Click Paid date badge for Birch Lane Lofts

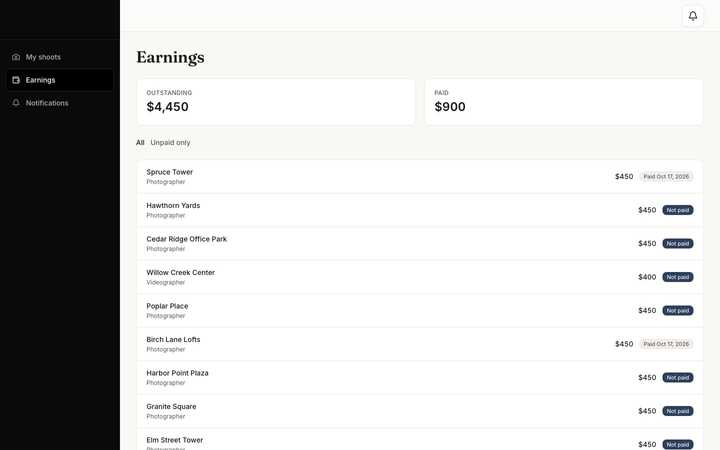coord(666,344)
